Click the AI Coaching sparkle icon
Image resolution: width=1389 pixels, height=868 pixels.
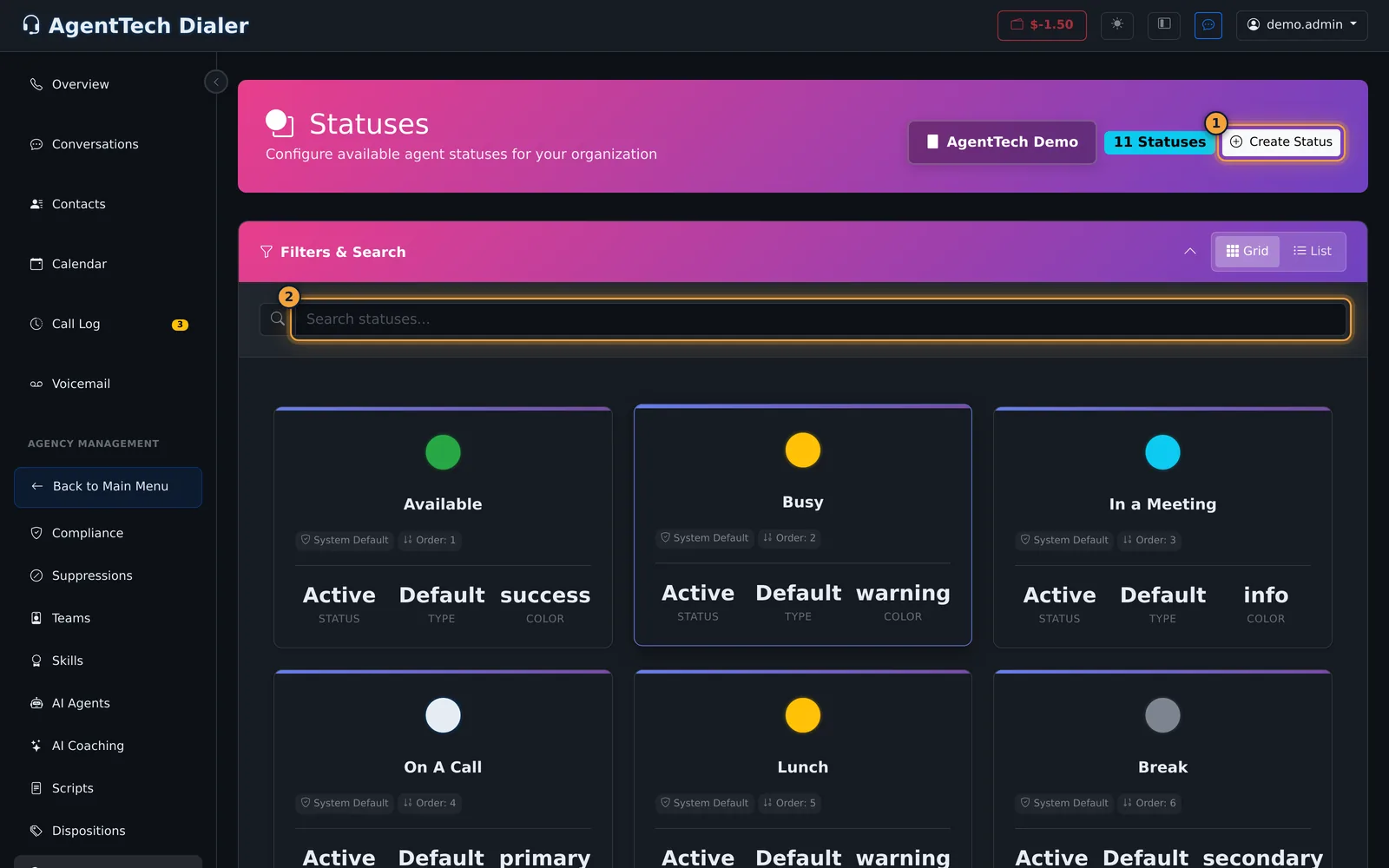pos(36,746)
